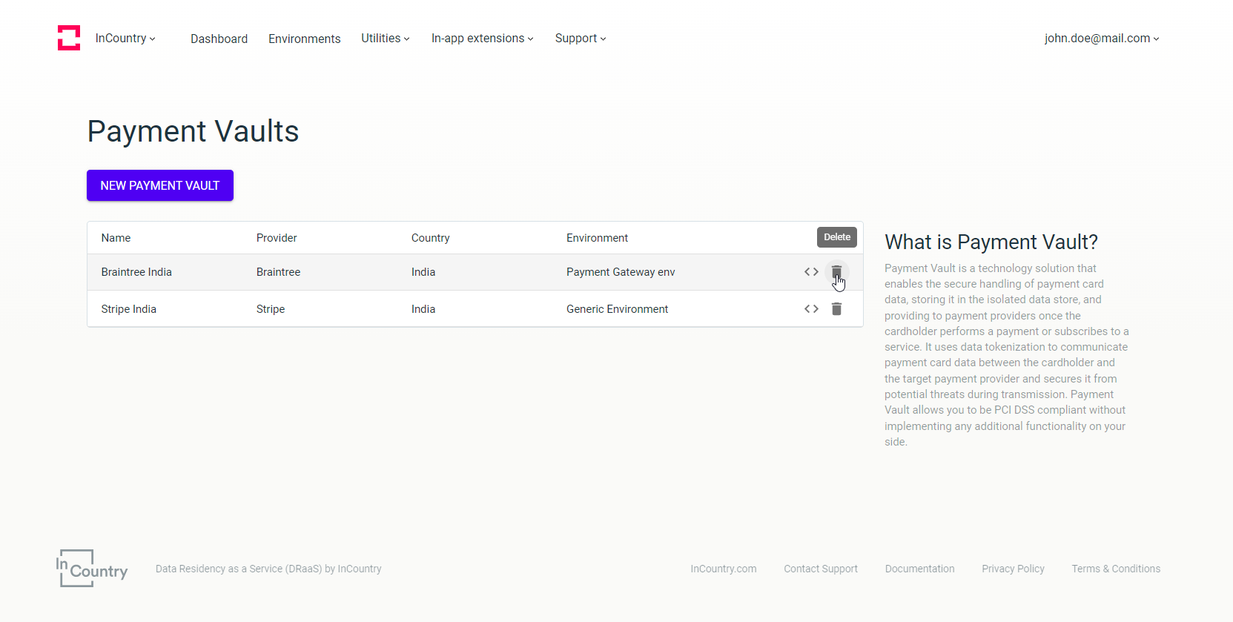
Task: Click the Payment Vaults page heading
Action: coord(193,131)
